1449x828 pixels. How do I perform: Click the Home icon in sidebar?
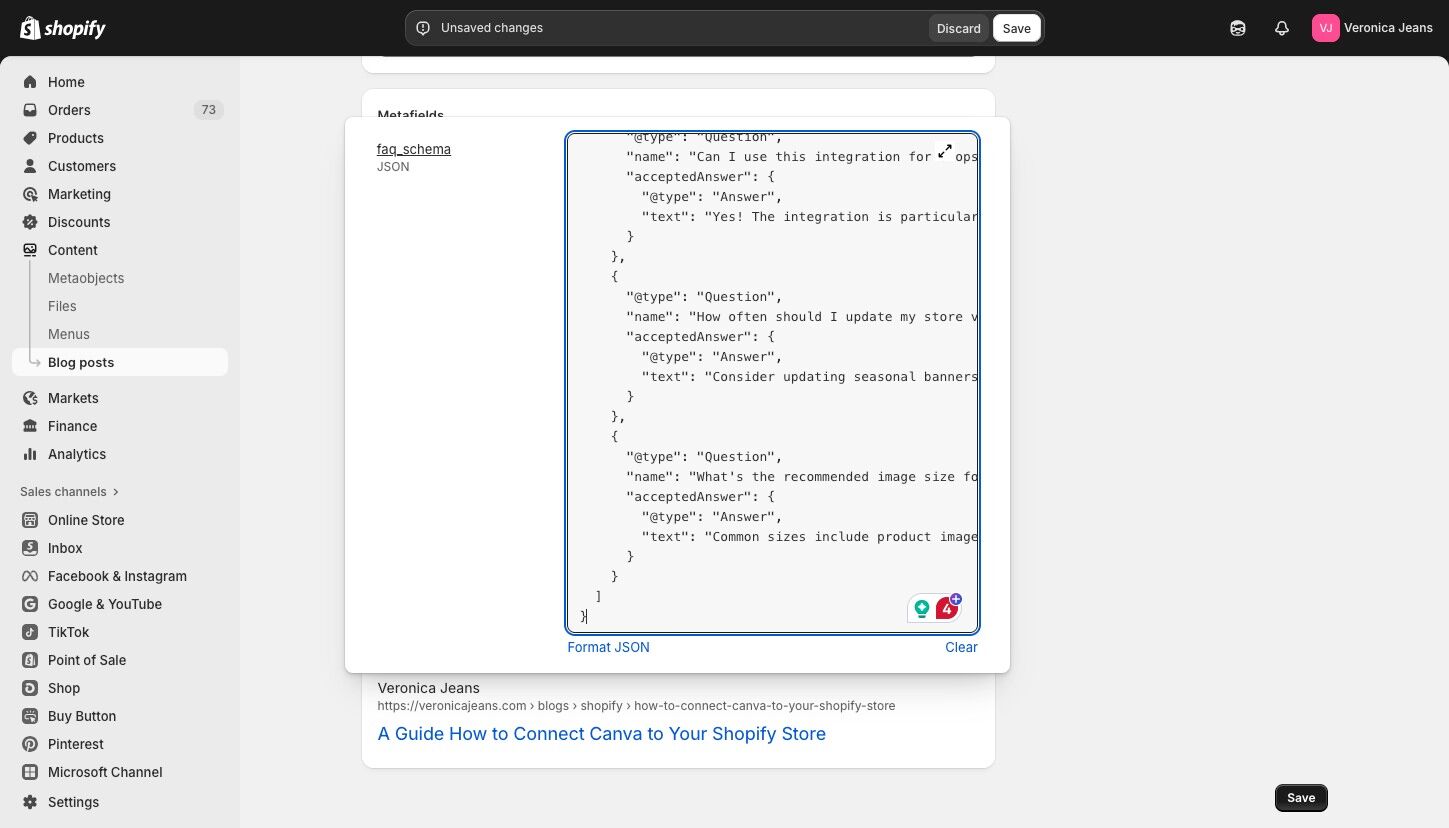point(30,82)
